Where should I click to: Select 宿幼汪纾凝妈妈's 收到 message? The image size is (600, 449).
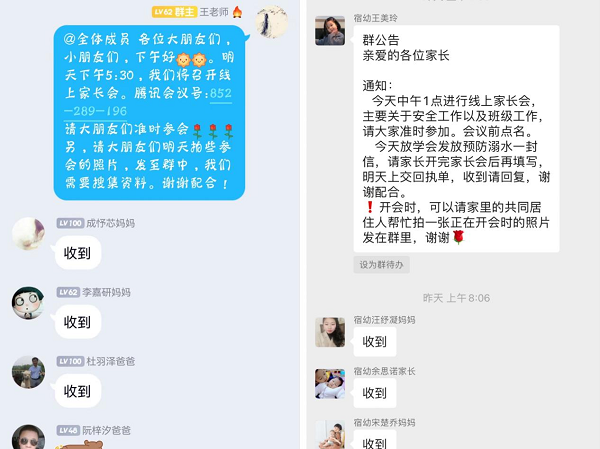point(375,341)
